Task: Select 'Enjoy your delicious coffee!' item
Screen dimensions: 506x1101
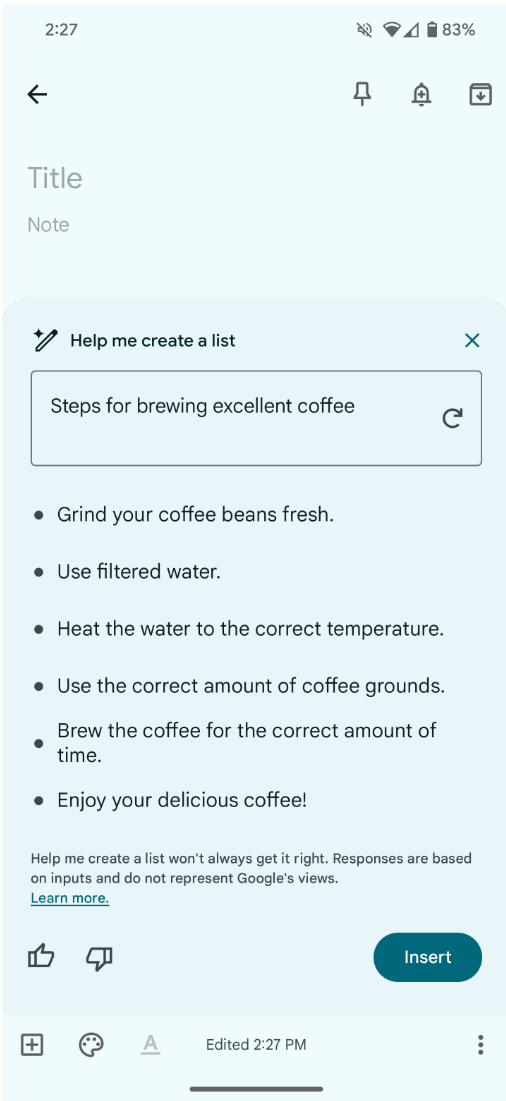Action: click(182, 800)
